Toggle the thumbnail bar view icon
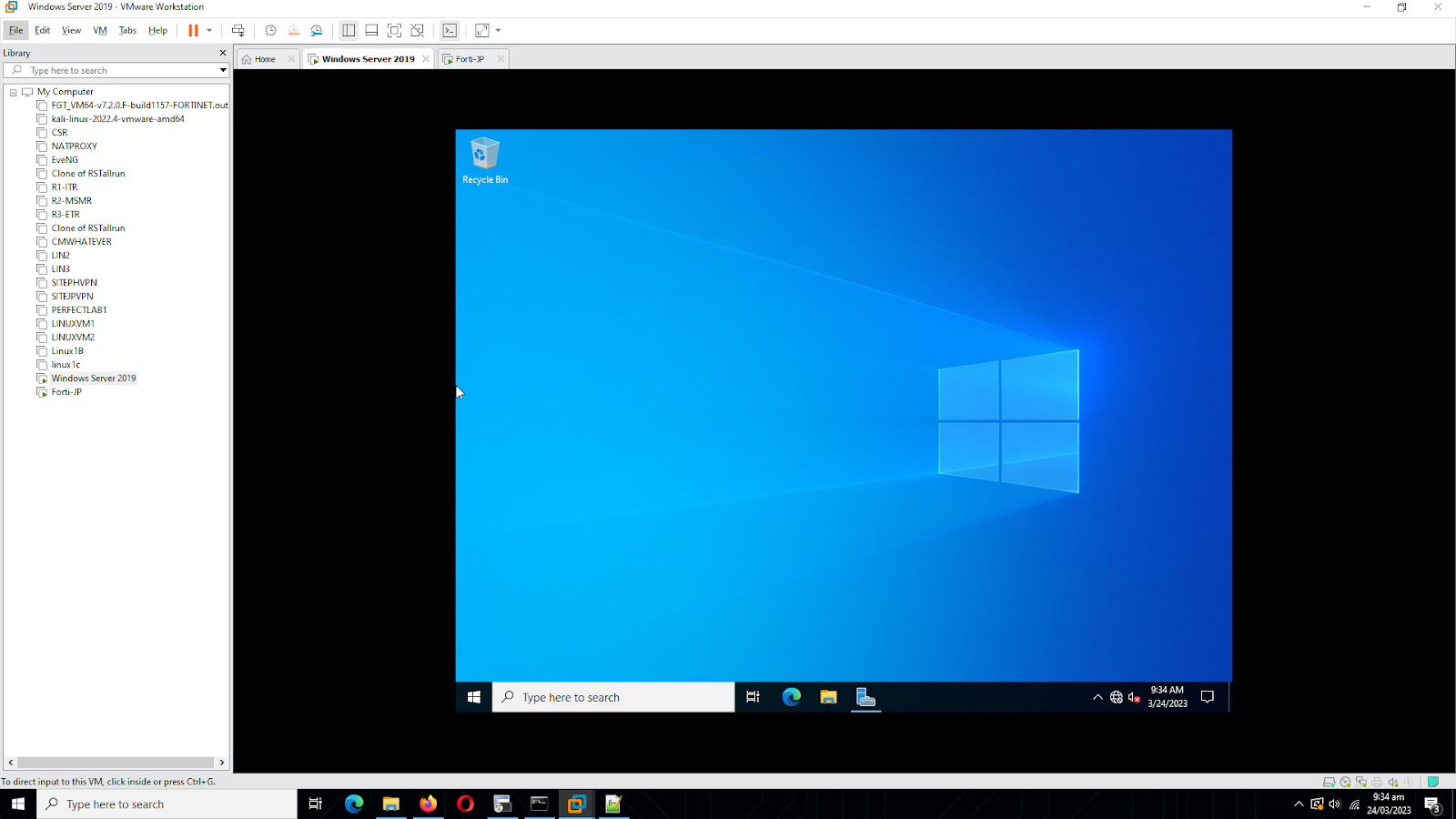The image size is (1456, 819). [371, 30]
